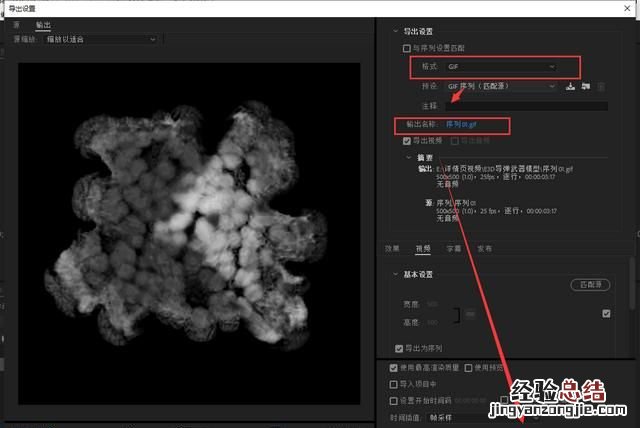Click the 源: 序列, 序列01 summary text
This screenshot has width=640, height=428.
tap(456, 203)
